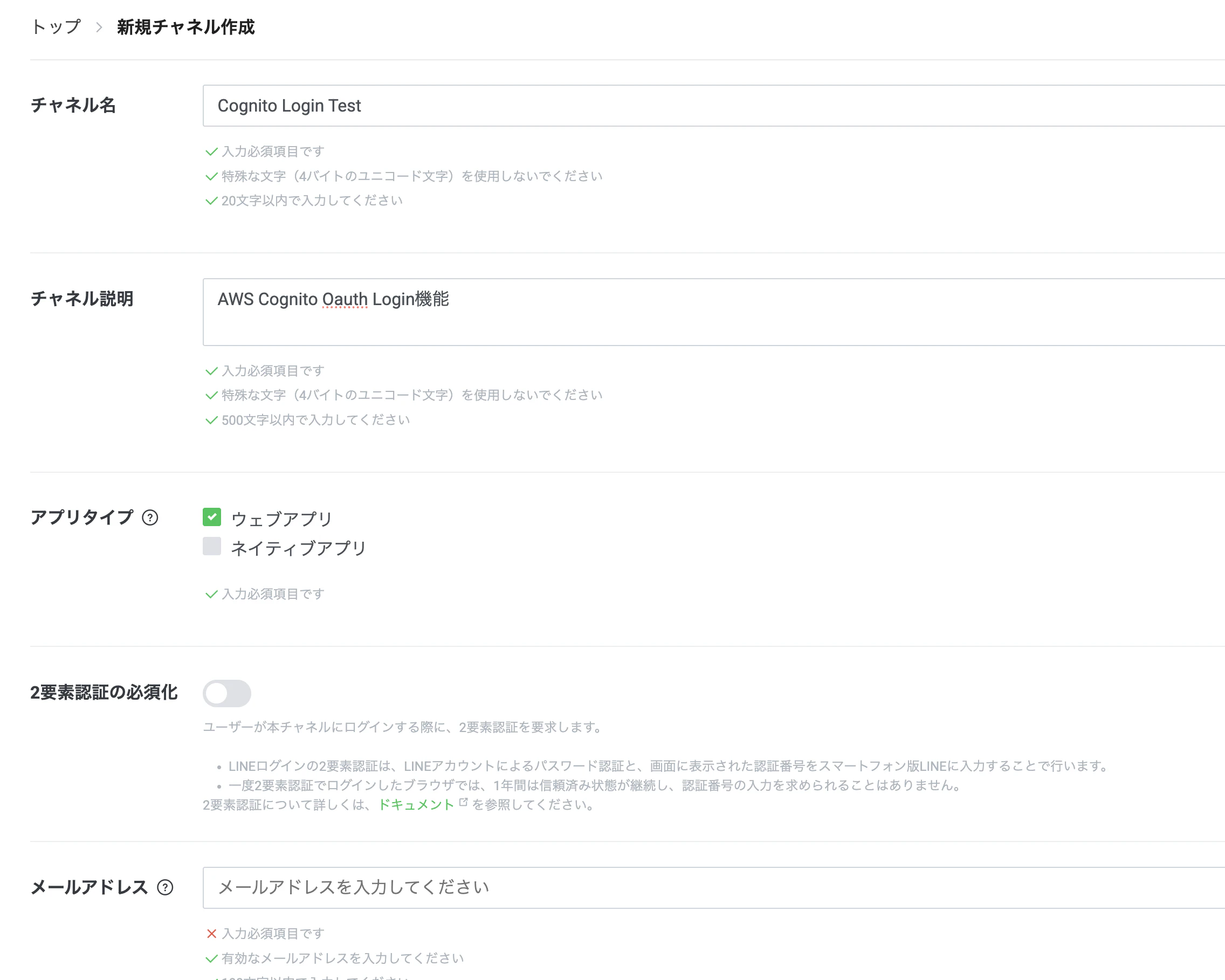
Task: Enable the 2要素認証の必須化 toggle
Action: (226, 693)
